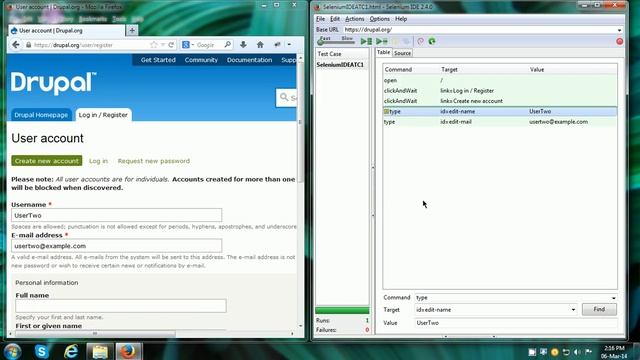Viewport: 640px width, 360px height.
Task: Open the Firefox toolbar overflow dropdown arrow
Action: click(289, 45)
